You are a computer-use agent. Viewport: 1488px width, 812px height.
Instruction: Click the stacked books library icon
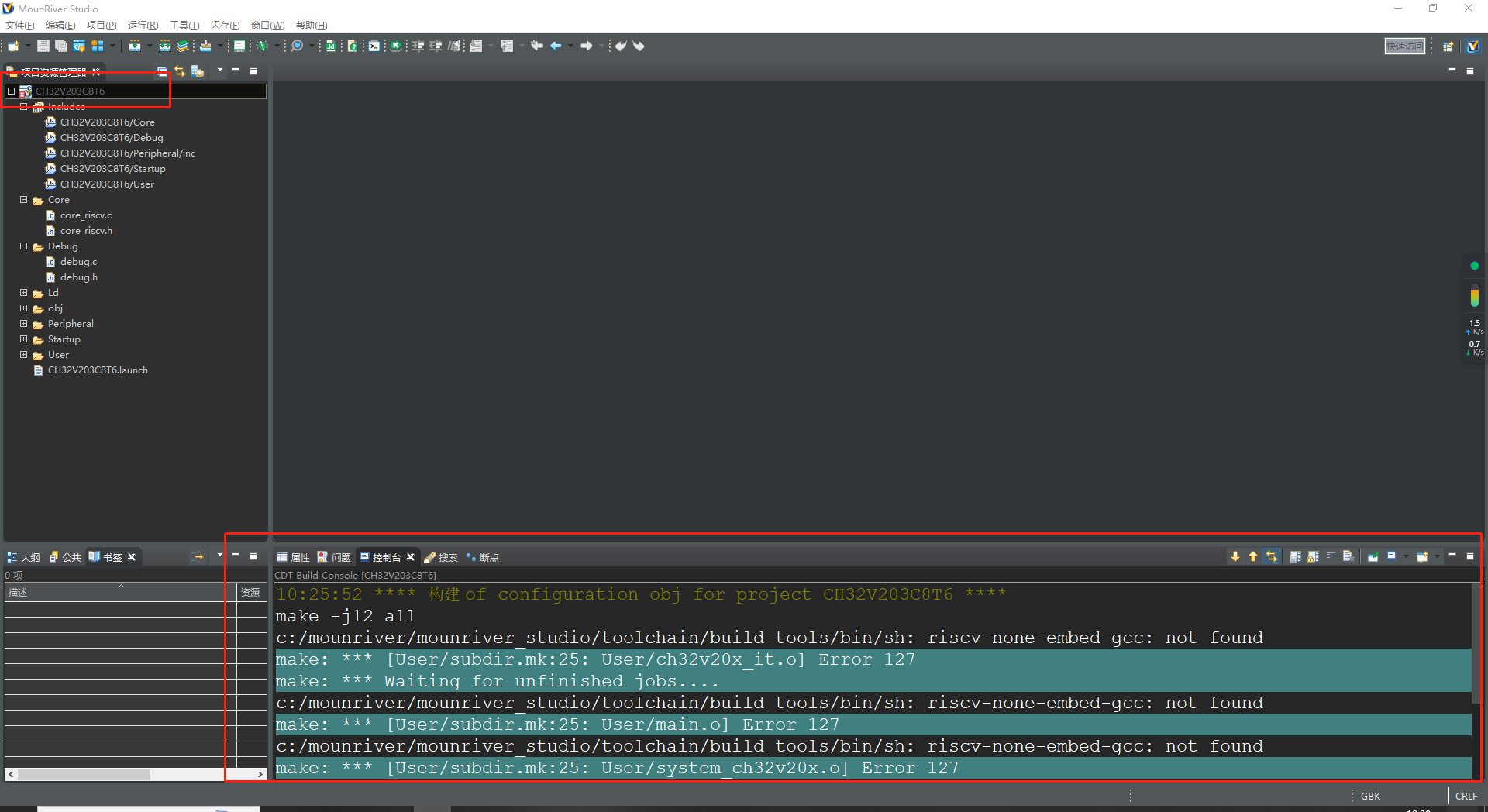coord(183,46)
